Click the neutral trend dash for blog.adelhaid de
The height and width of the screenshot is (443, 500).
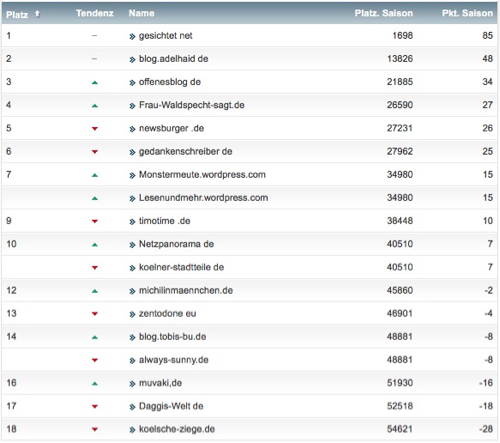tap(95, 59)
